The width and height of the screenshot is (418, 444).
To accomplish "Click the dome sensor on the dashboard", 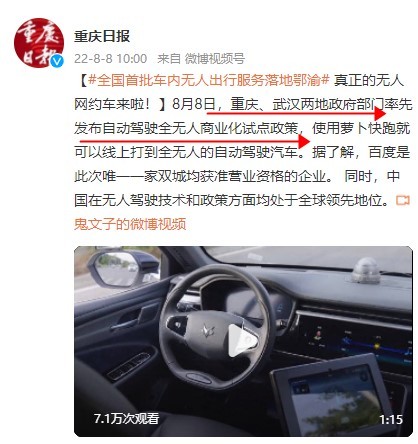I will 365,270.
